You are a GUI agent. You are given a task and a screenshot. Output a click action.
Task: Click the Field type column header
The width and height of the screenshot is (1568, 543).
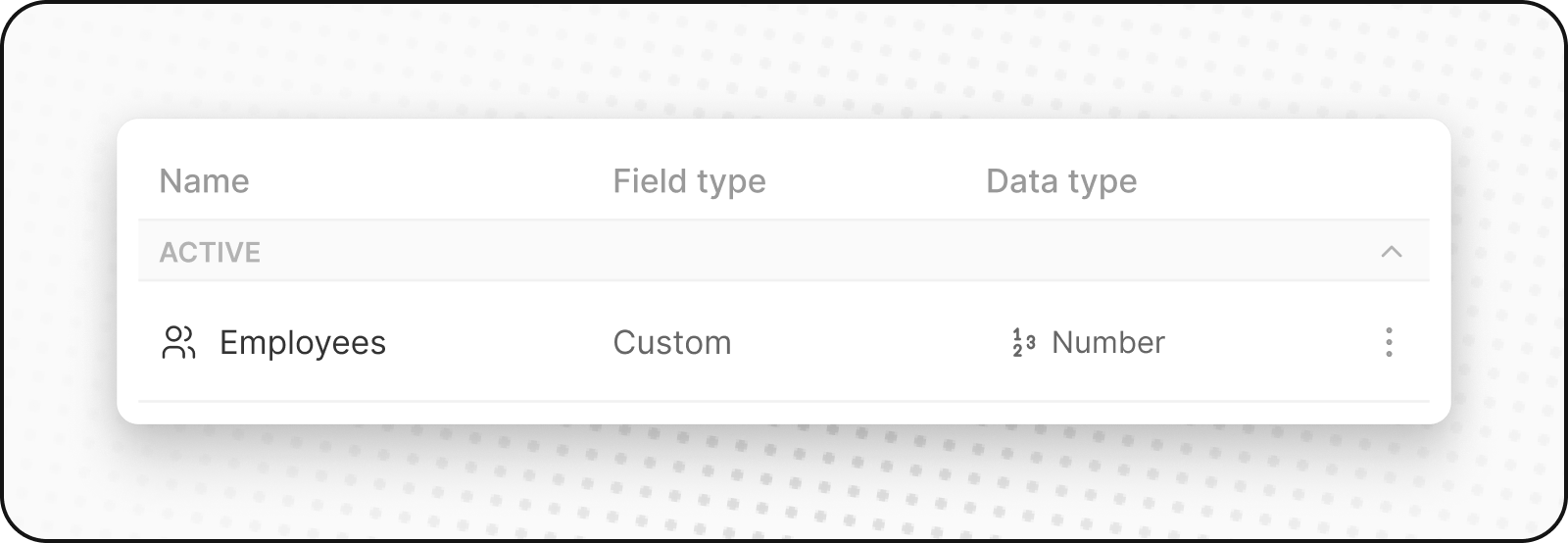689,181
